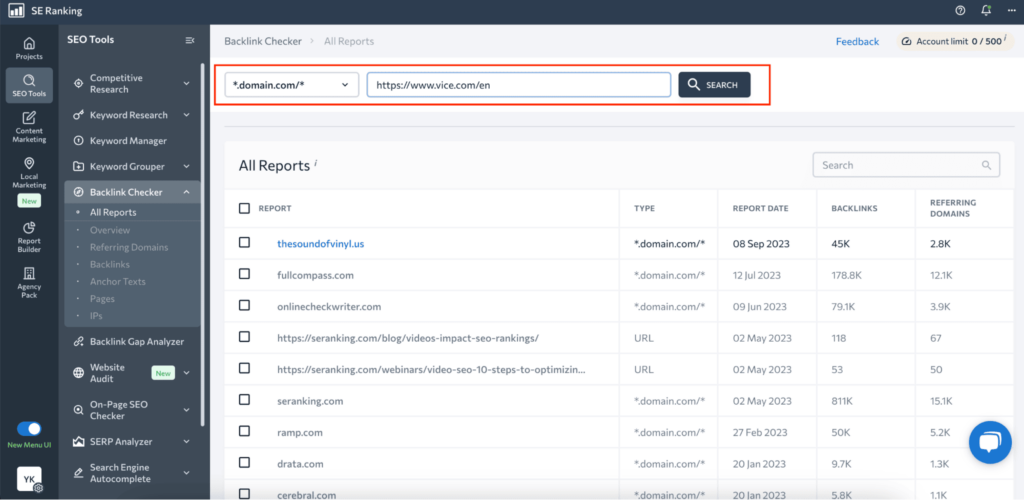The width and height of the screenshot is (1024, 500).
Task: Click the SERP Analyzer icon
Action: [78, 442]
